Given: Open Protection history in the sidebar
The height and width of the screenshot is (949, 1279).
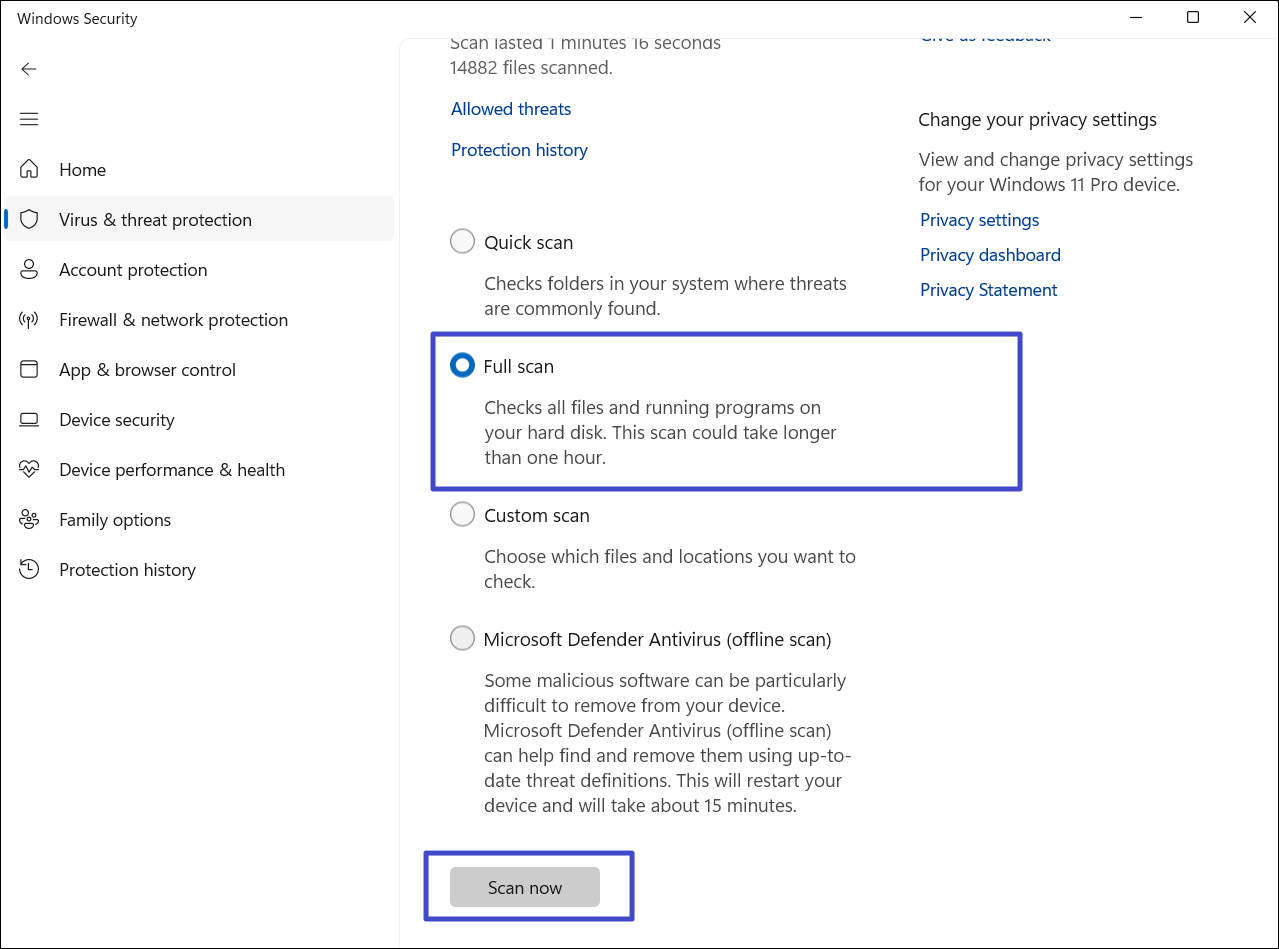Looking at the screenshot, I should (x=127, y=570).
